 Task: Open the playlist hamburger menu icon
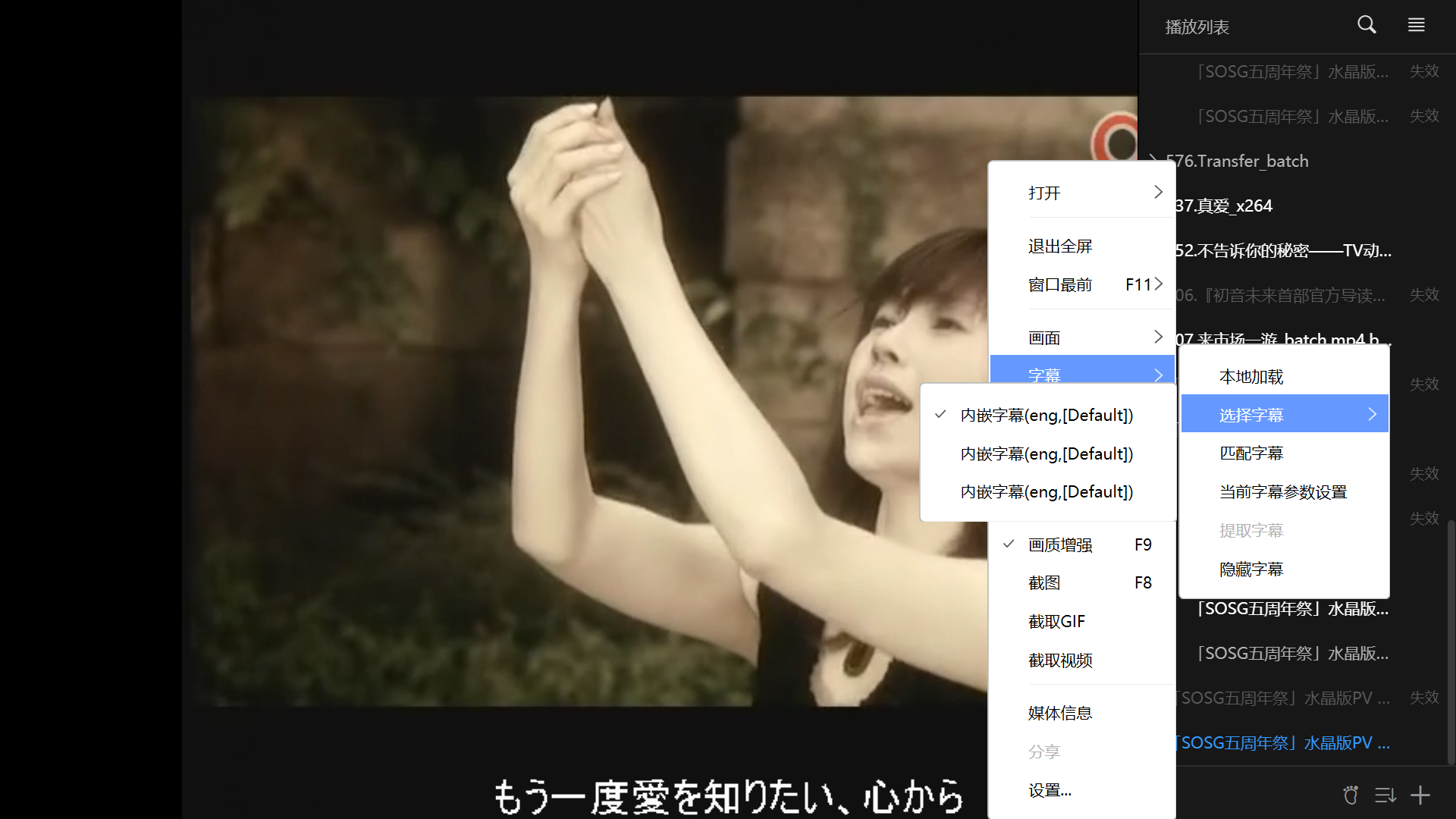(x=1415, y=24)
